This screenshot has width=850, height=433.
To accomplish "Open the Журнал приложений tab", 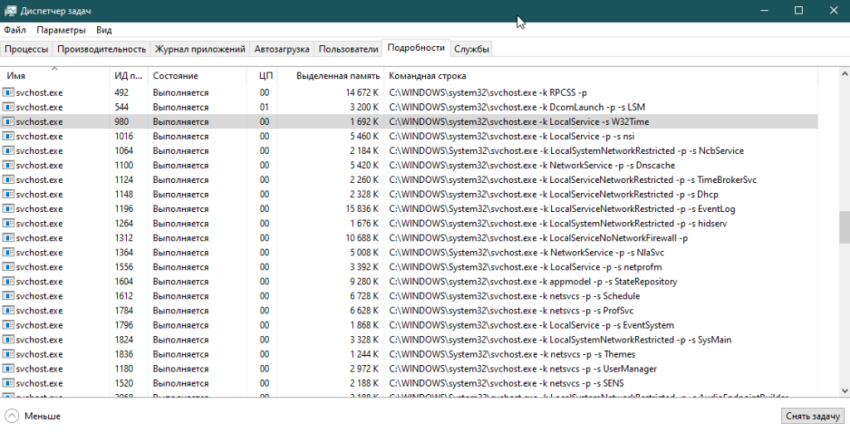I will 200,49.
